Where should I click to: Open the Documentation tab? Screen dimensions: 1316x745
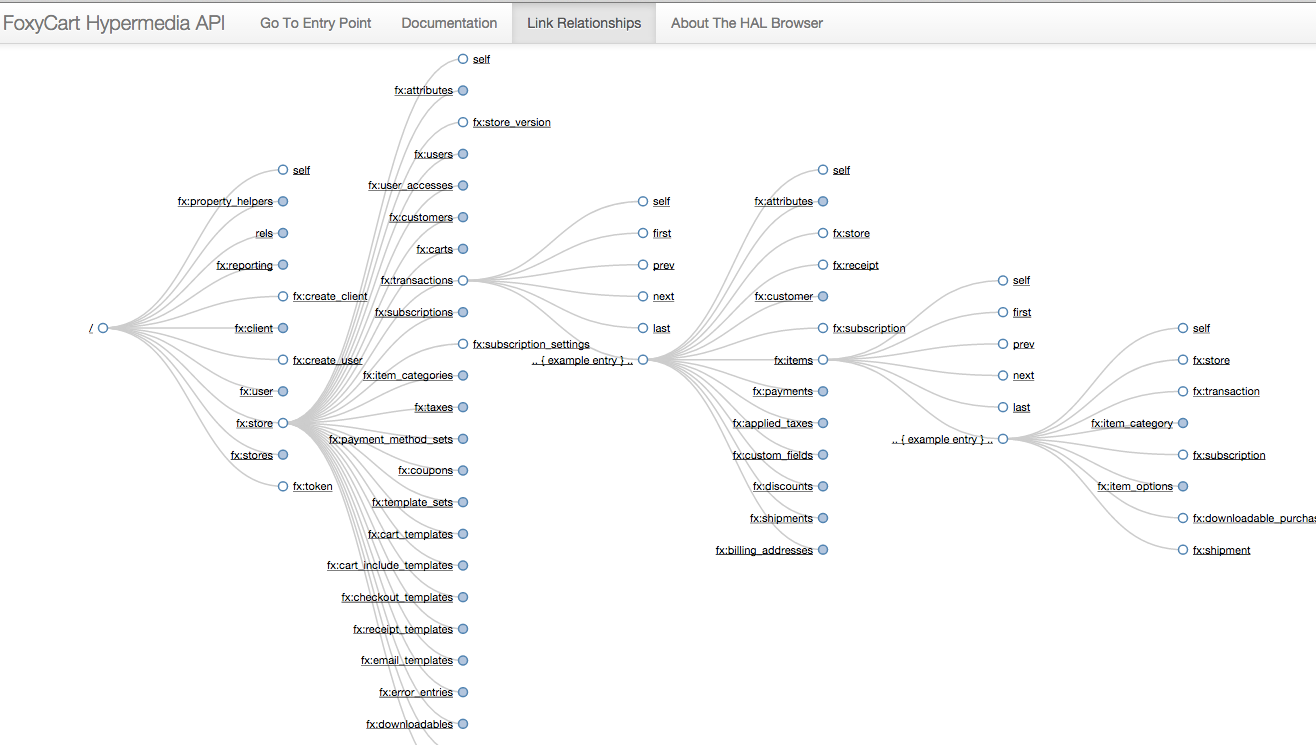coord(449,23)
